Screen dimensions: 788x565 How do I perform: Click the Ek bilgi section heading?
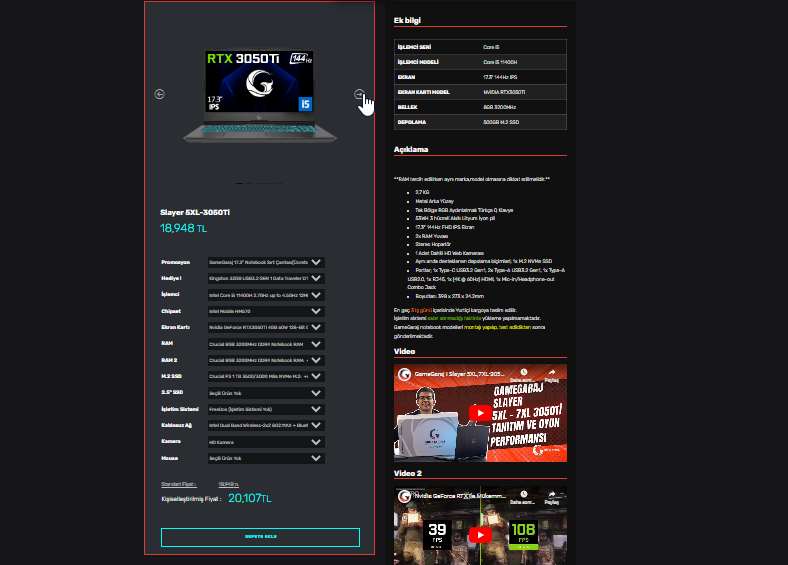point(407,20)
